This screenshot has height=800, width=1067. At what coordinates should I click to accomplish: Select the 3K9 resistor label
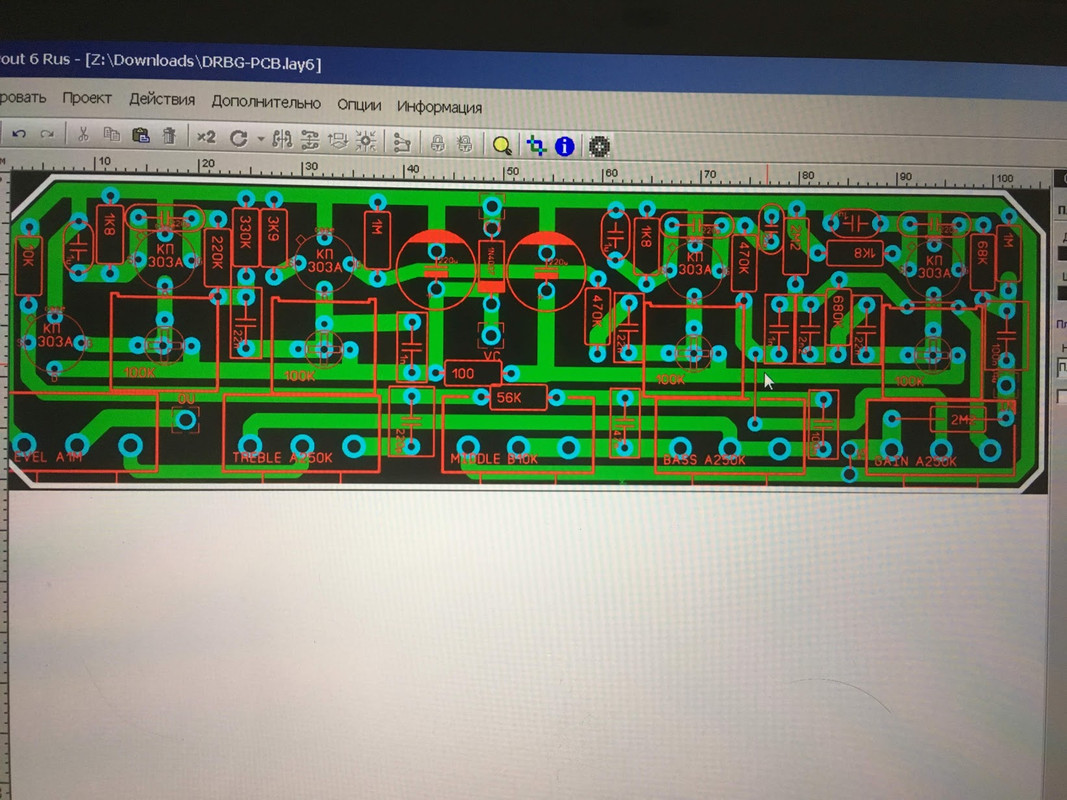pos(274,231)
